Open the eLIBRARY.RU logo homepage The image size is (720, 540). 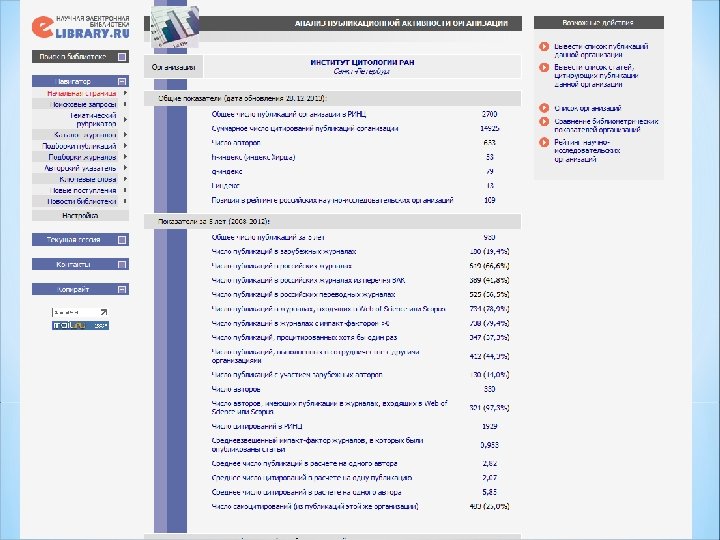[80, 27]
